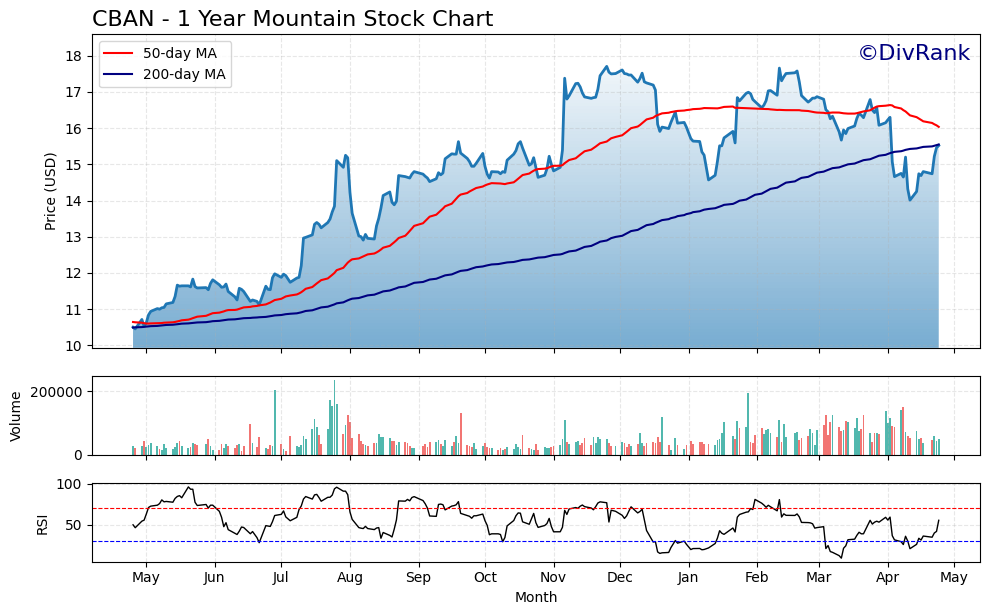This screenshot has width=990, height=615.
Task: Select the "200-day MA" legend label
Action: [184, 75]
